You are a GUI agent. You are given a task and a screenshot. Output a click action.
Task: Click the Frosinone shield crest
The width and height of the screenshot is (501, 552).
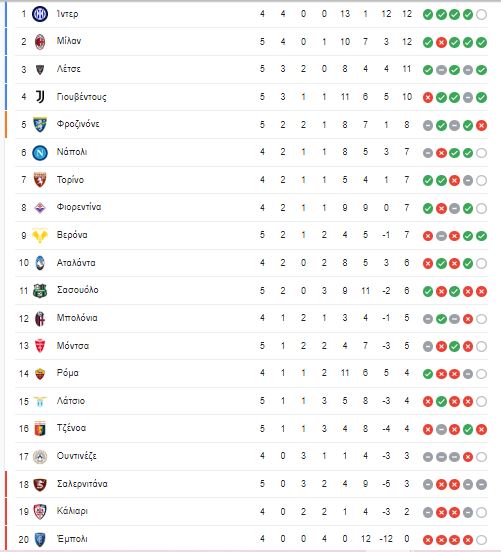[40, 125]
